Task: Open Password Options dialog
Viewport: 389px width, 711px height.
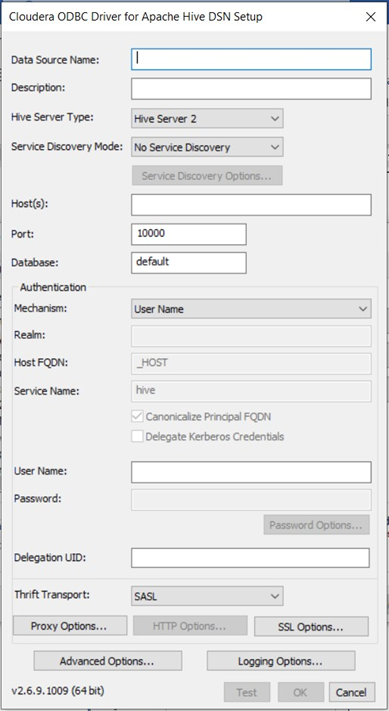Action: pos(316,525)
